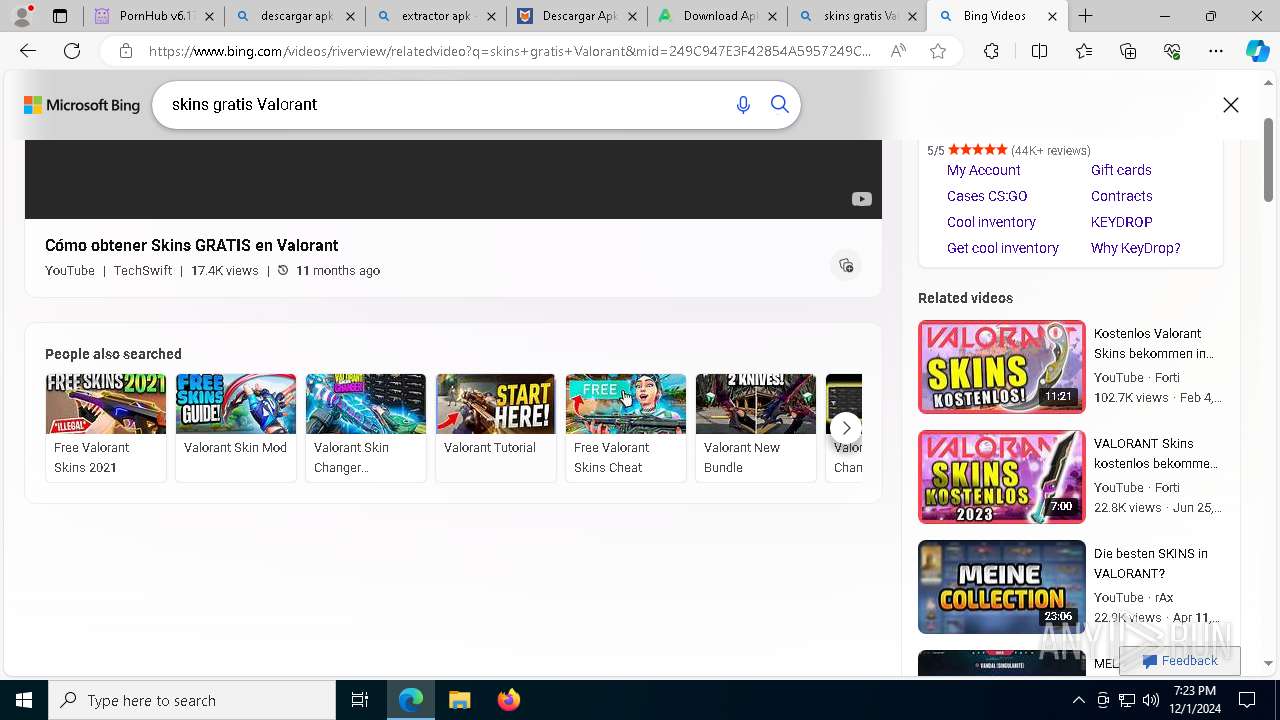The width and height of the screenshot is (1280, 720).
Task: Click the Microsoft Bing logo
Action: click(82, 105)
